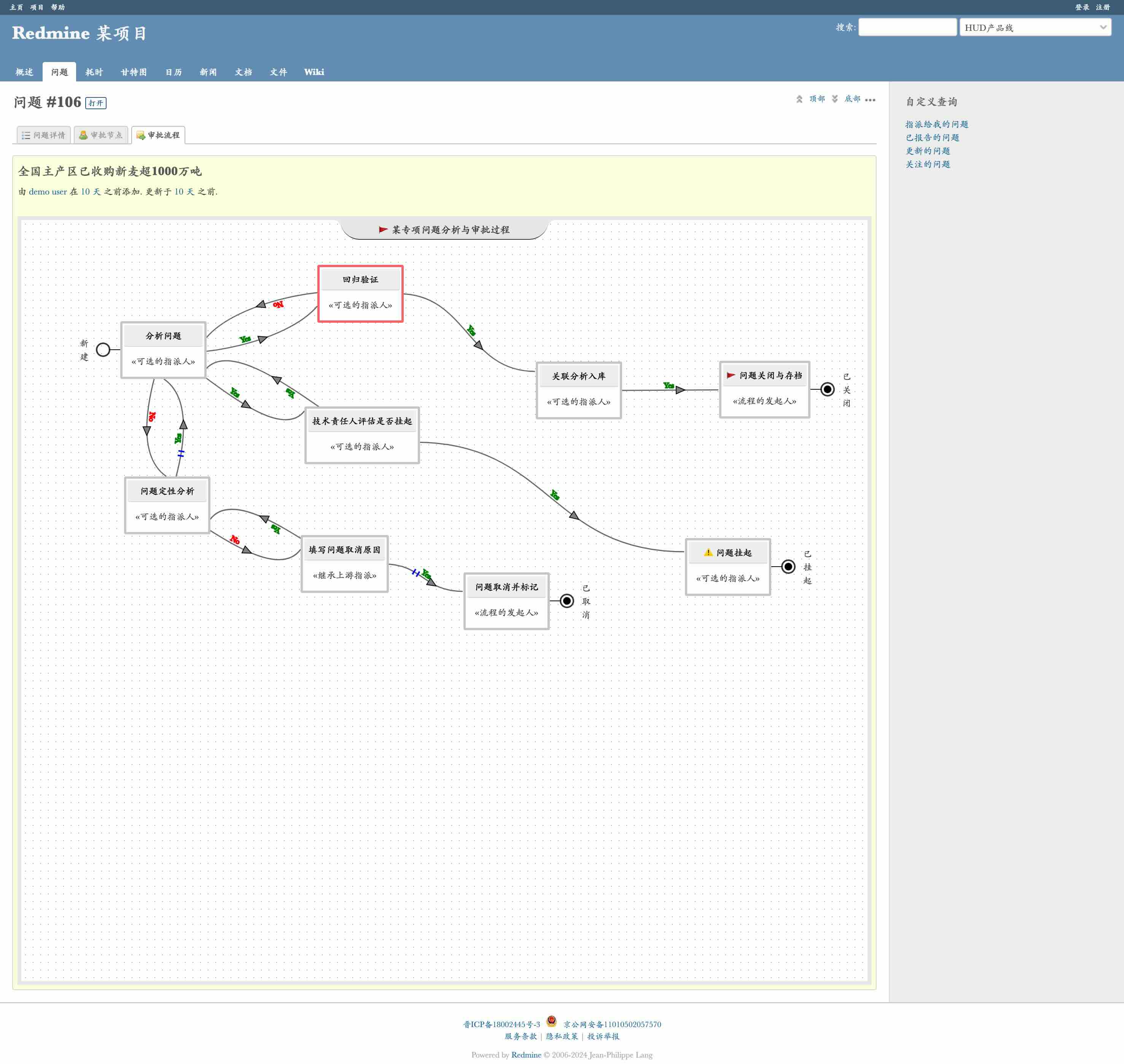Click the 审批节点 tab person icon
This screenshot has width=1124, height=1064.
[83, 135]
